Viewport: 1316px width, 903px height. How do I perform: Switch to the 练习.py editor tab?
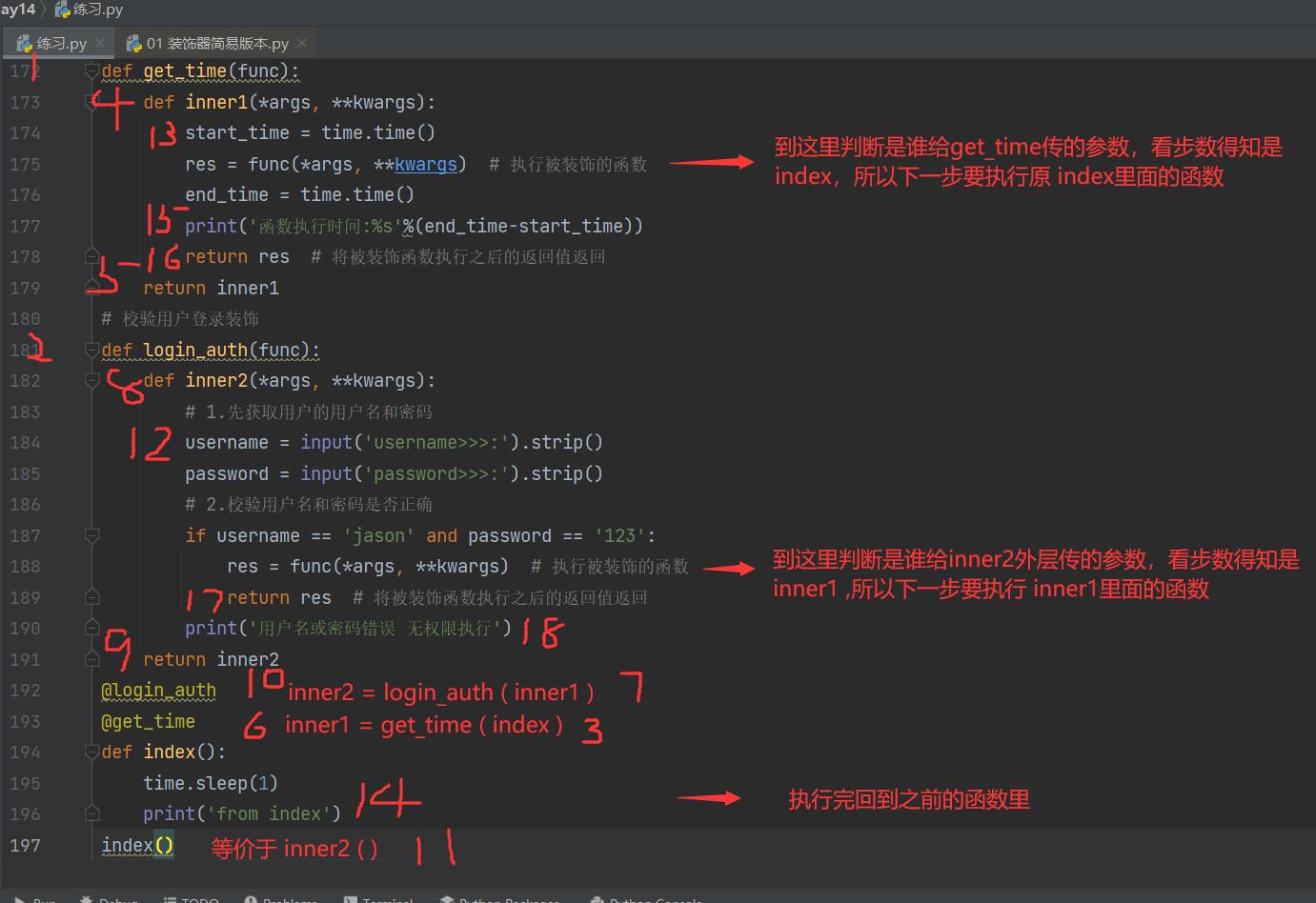61,44
